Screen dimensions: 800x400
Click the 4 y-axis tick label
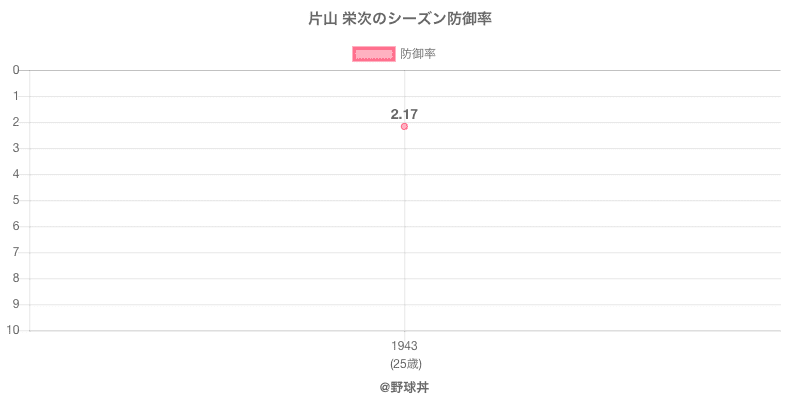17,174
